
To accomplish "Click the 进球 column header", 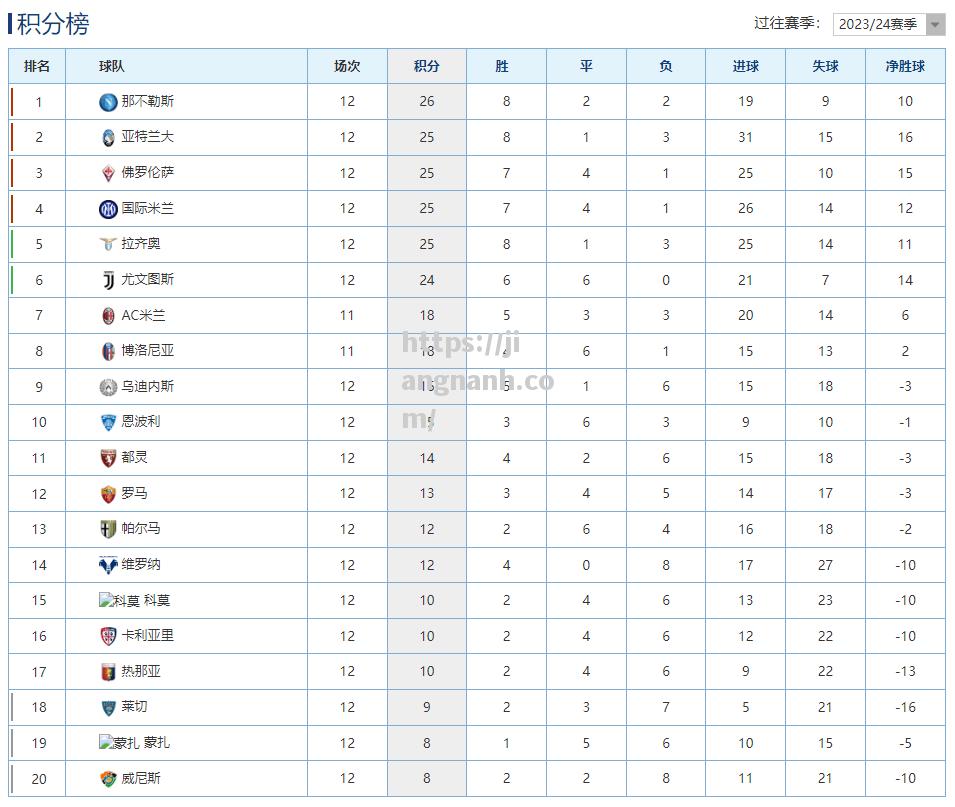I will [745, 66].
